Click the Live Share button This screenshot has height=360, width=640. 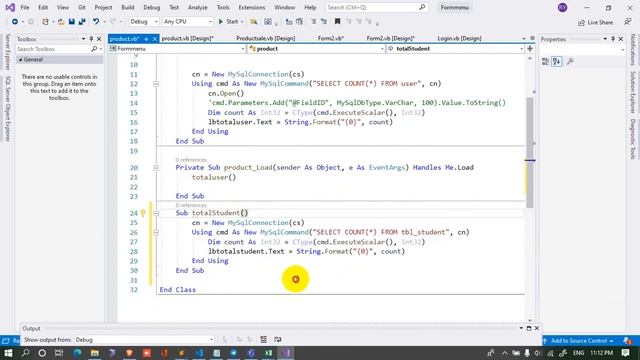(x=596, y=22)
